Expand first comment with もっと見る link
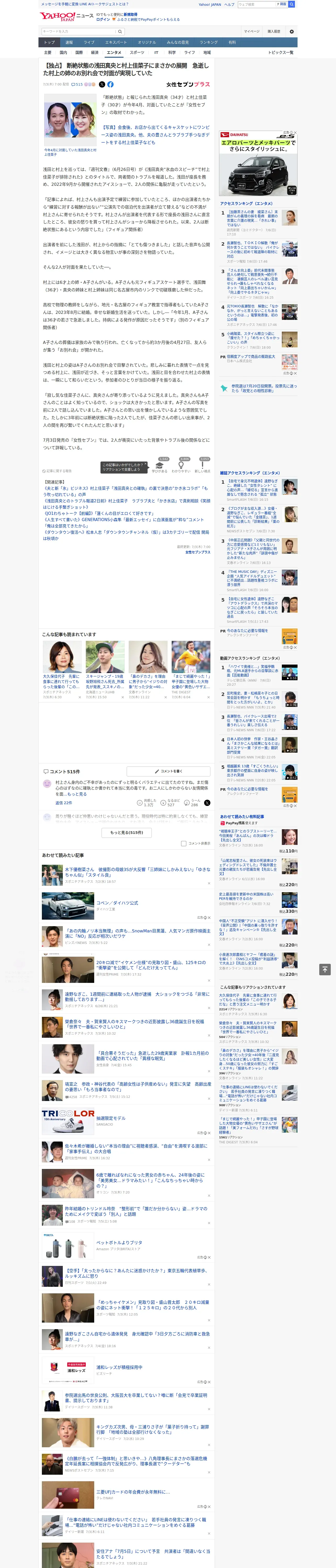The width and height of the screenshot is (336, 1568). [x=77, y=794]
